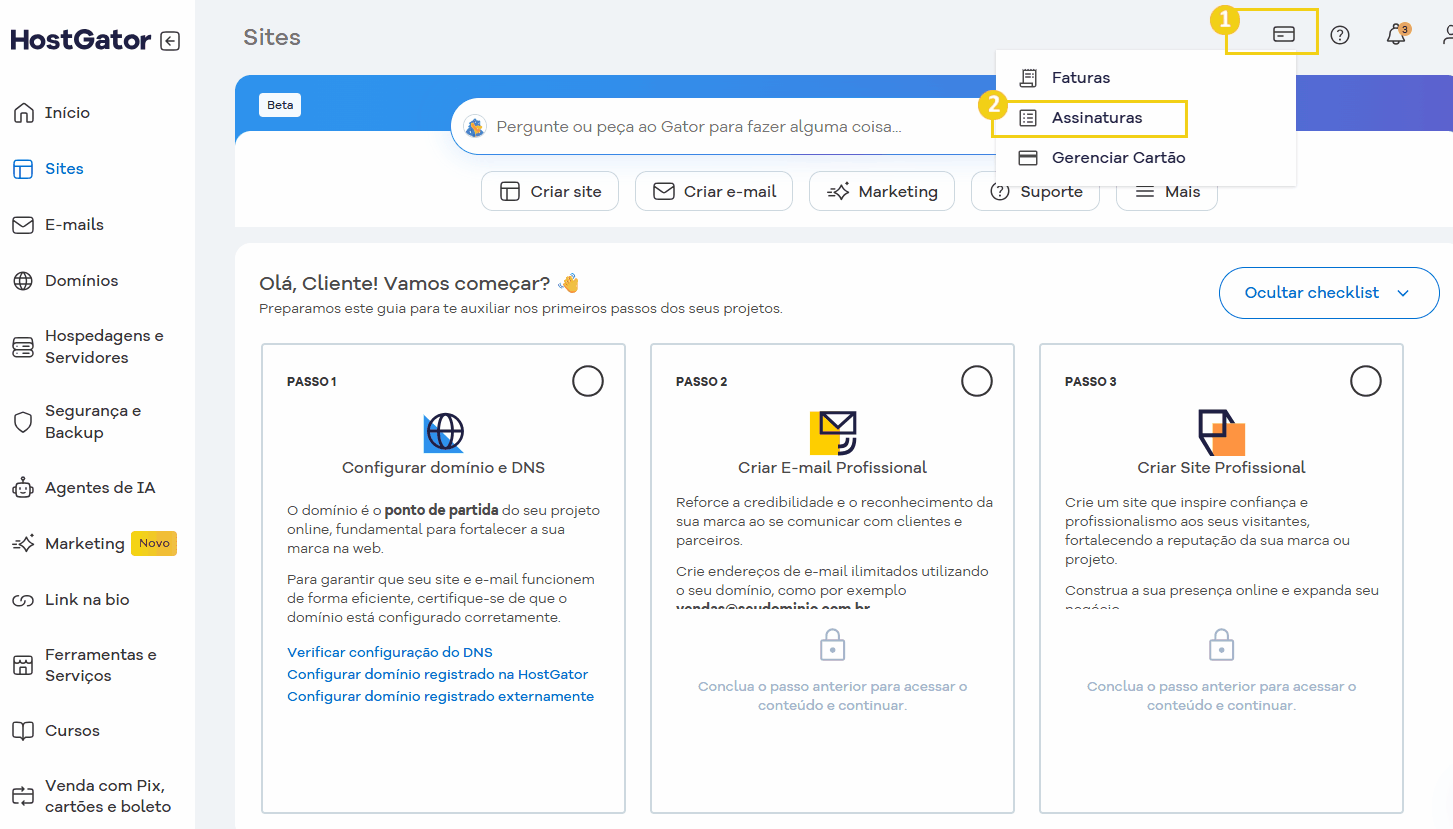The height and width of the screenshot is (829, 1453).
Task: Click the Verificar configuração do DNS link
Action: pos(390,651)
